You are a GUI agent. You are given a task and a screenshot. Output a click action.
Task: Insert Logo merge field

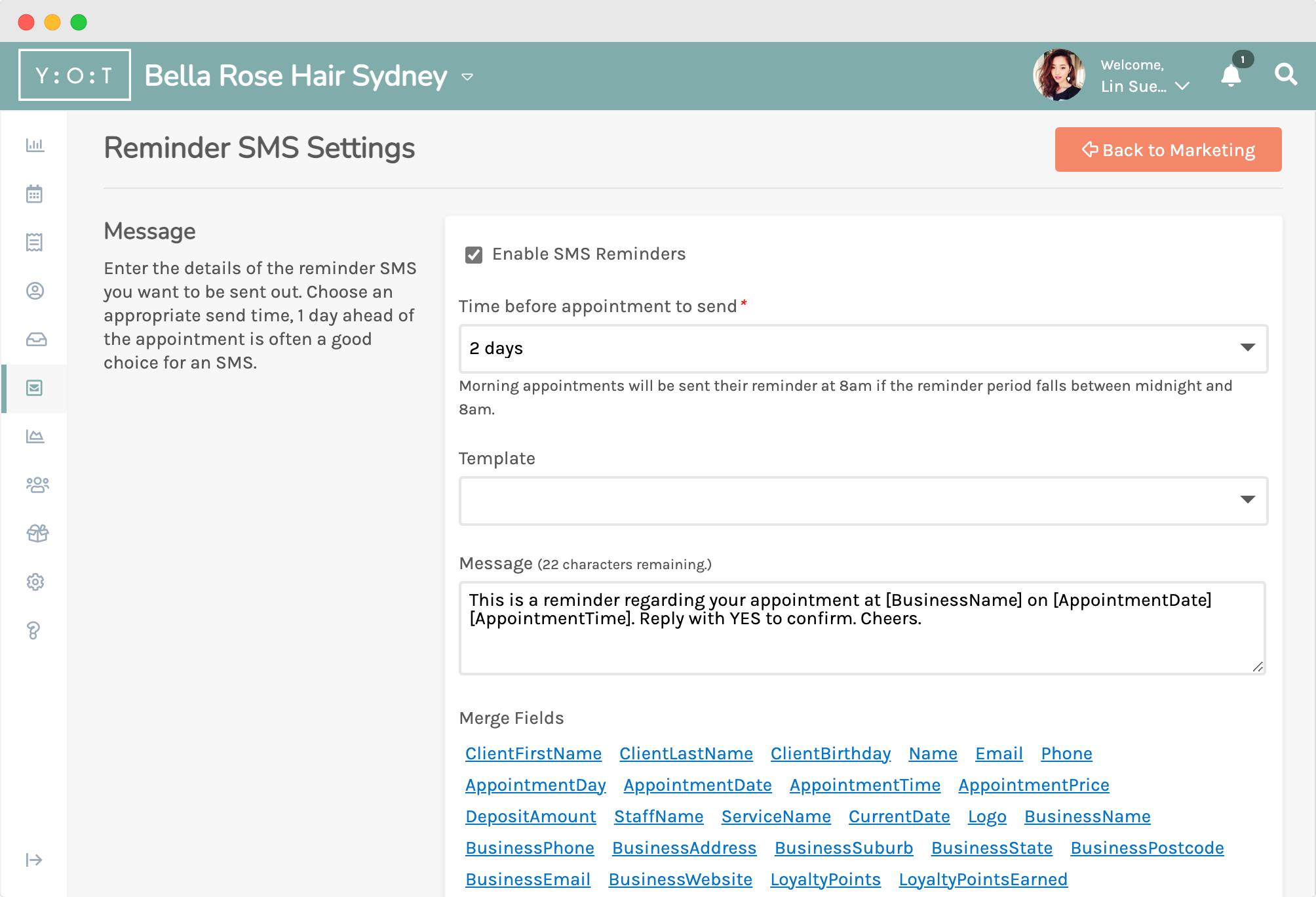(x=987, y=816)
